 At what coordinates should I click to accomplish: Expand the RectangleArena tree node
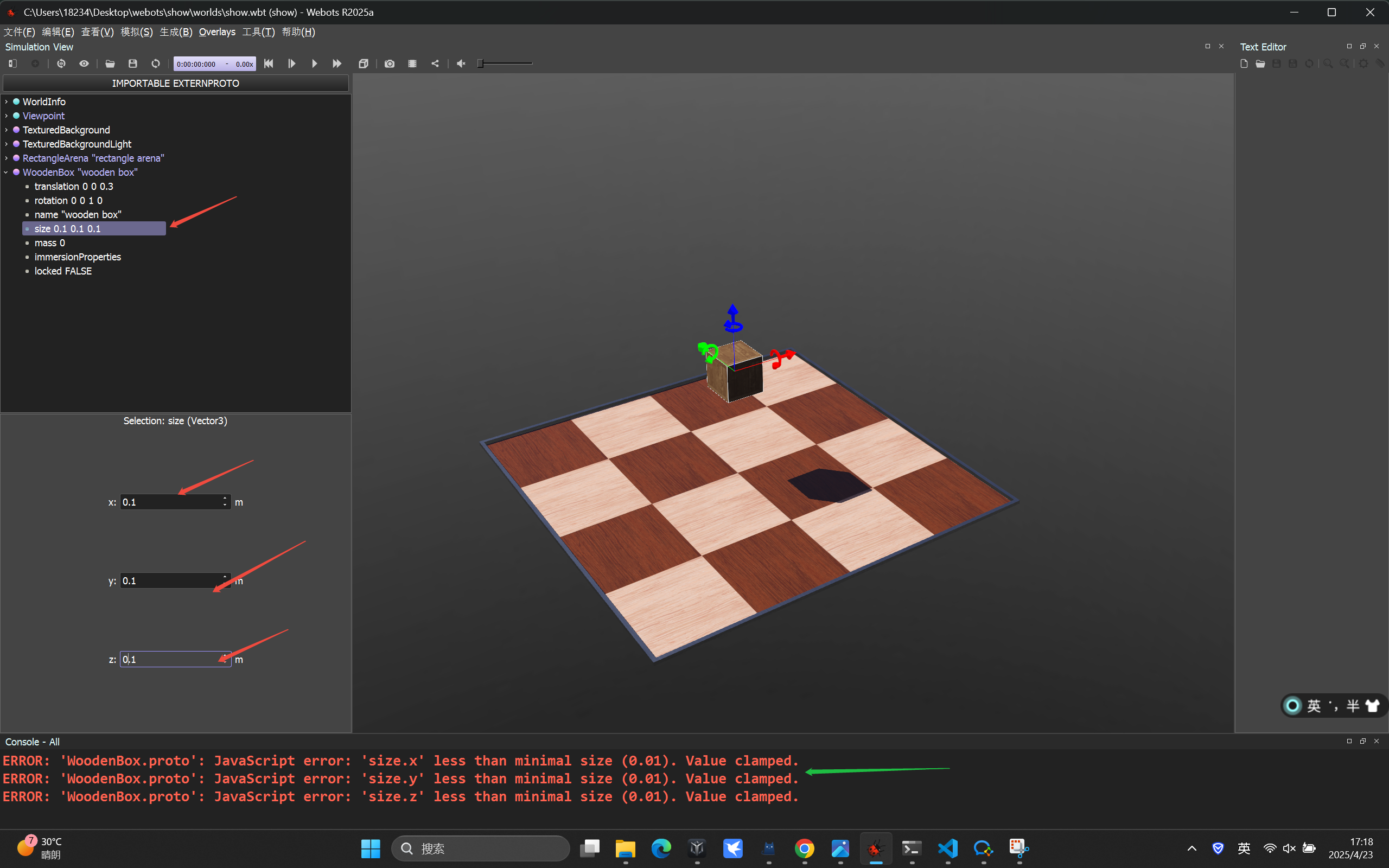click(7, 158)
